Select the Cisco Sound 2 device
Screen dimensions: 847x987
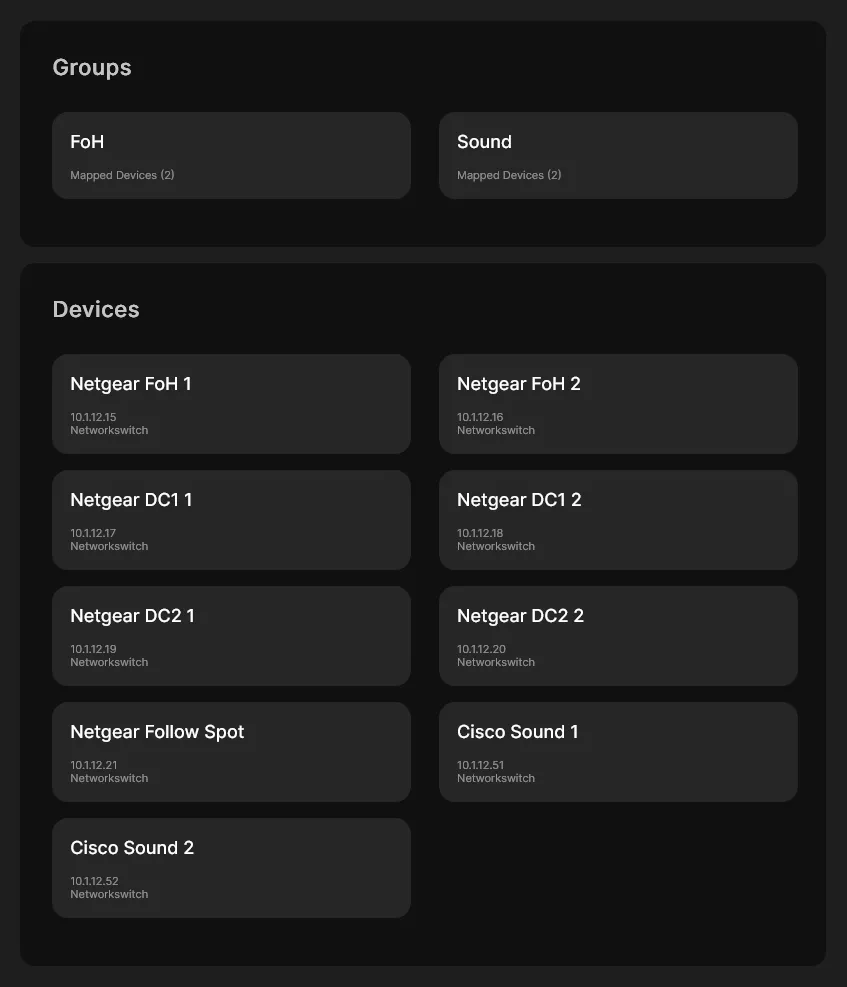[x=231, y=867]
